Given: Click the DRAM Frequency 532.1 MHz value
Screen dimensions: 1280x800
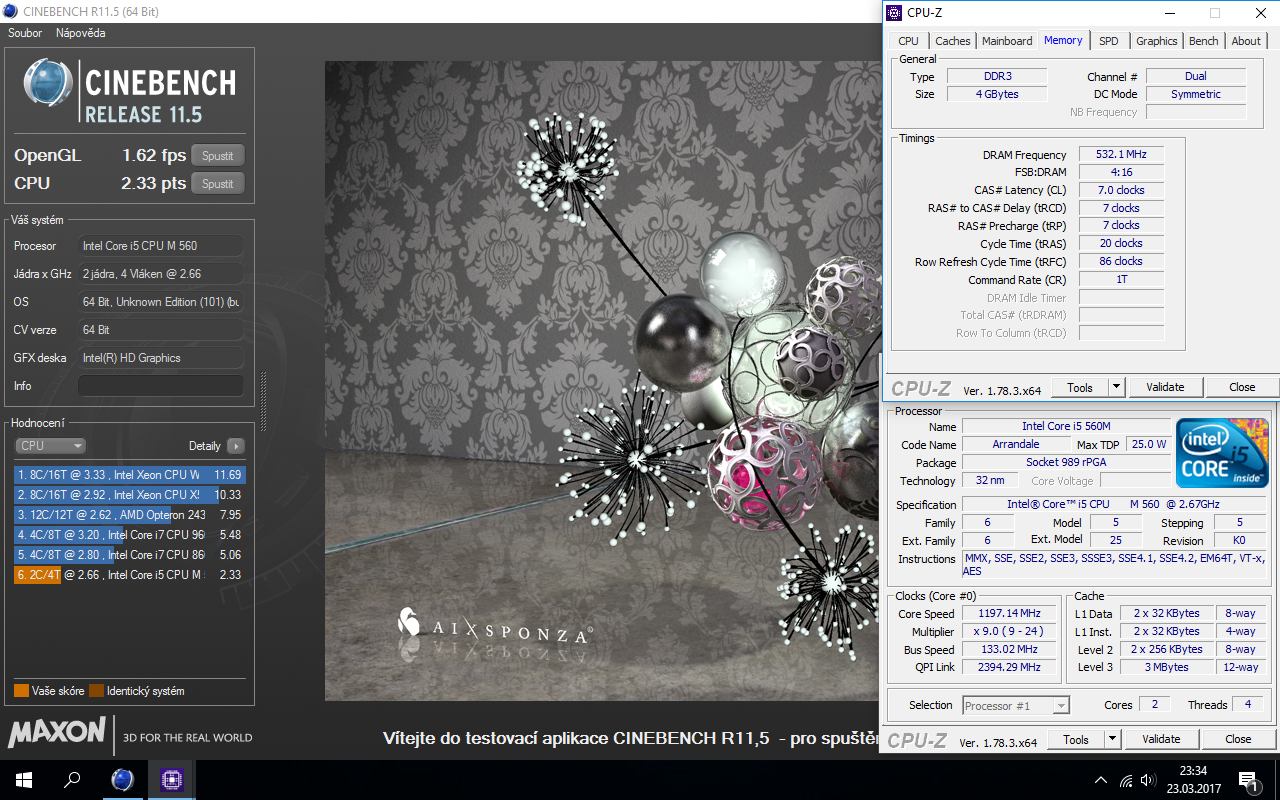Looking at the screenshot, I should pos(1120,155).
